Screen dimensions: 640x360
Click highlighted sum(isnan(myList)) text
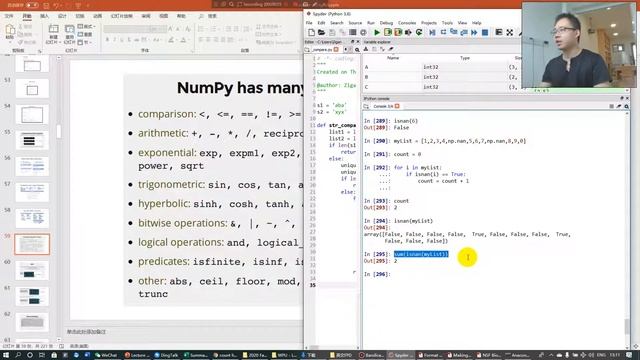(x=421, y=254)
